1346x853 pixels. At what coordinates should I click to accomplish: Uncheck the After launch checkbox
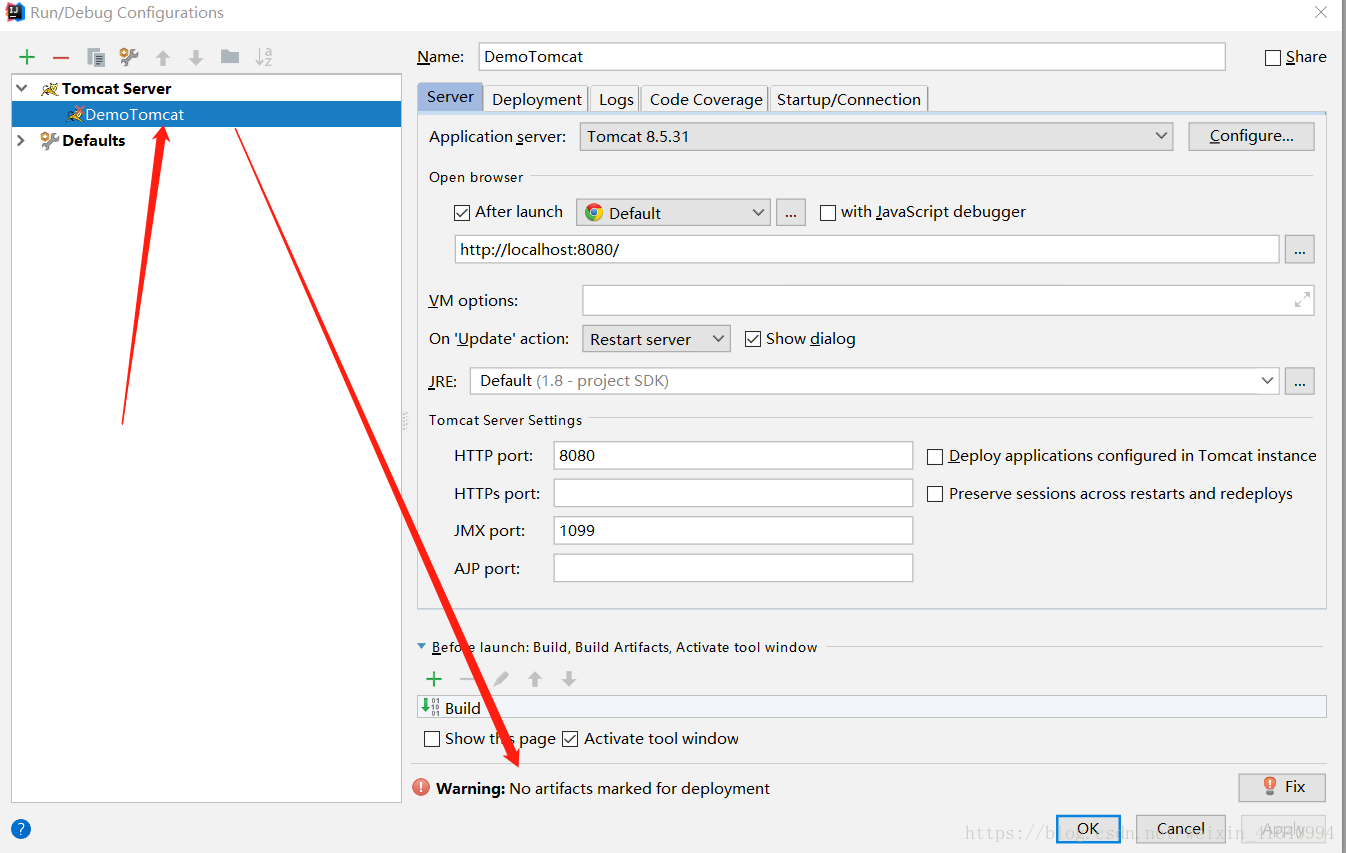[462, 212]
